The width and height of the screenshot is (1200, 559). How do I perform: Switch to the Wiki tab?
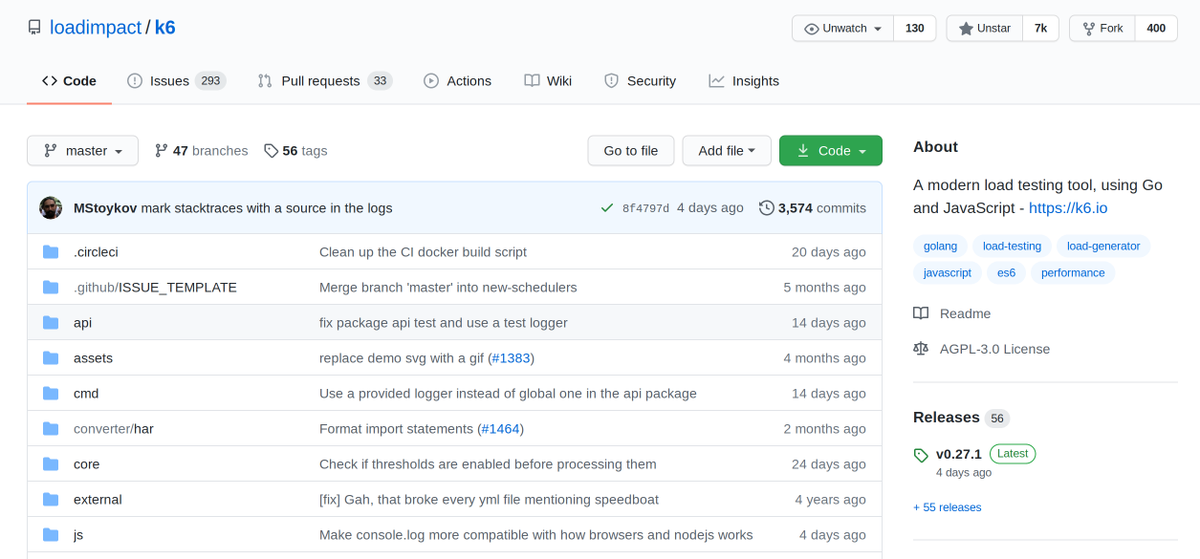coord(548,81)
